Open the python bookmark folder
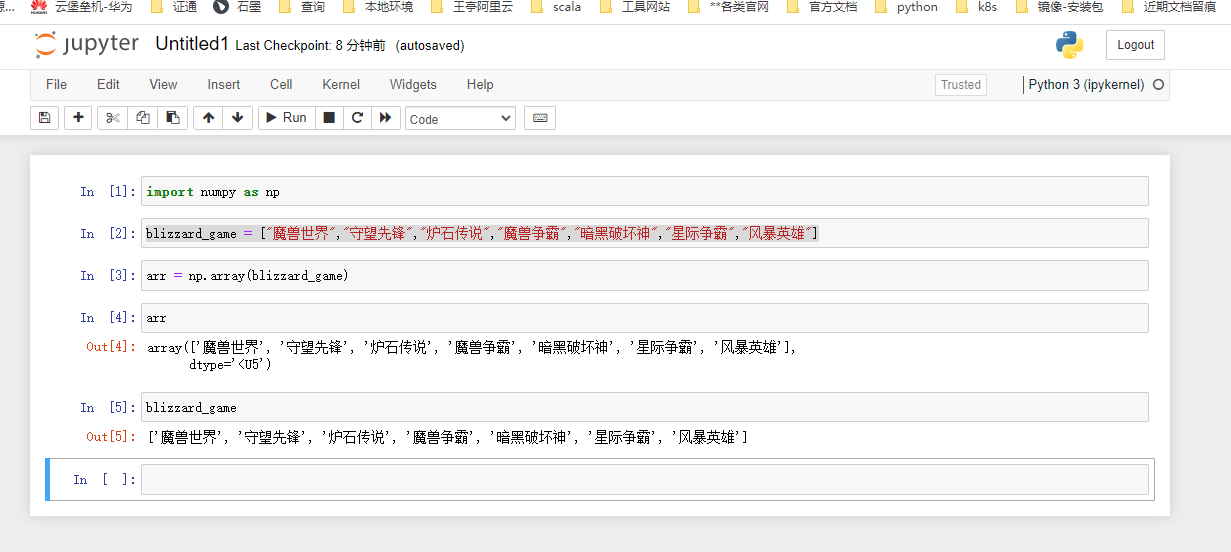Image resolution: width=1231 pixels, height=552 pixels. tap(906, 7)
